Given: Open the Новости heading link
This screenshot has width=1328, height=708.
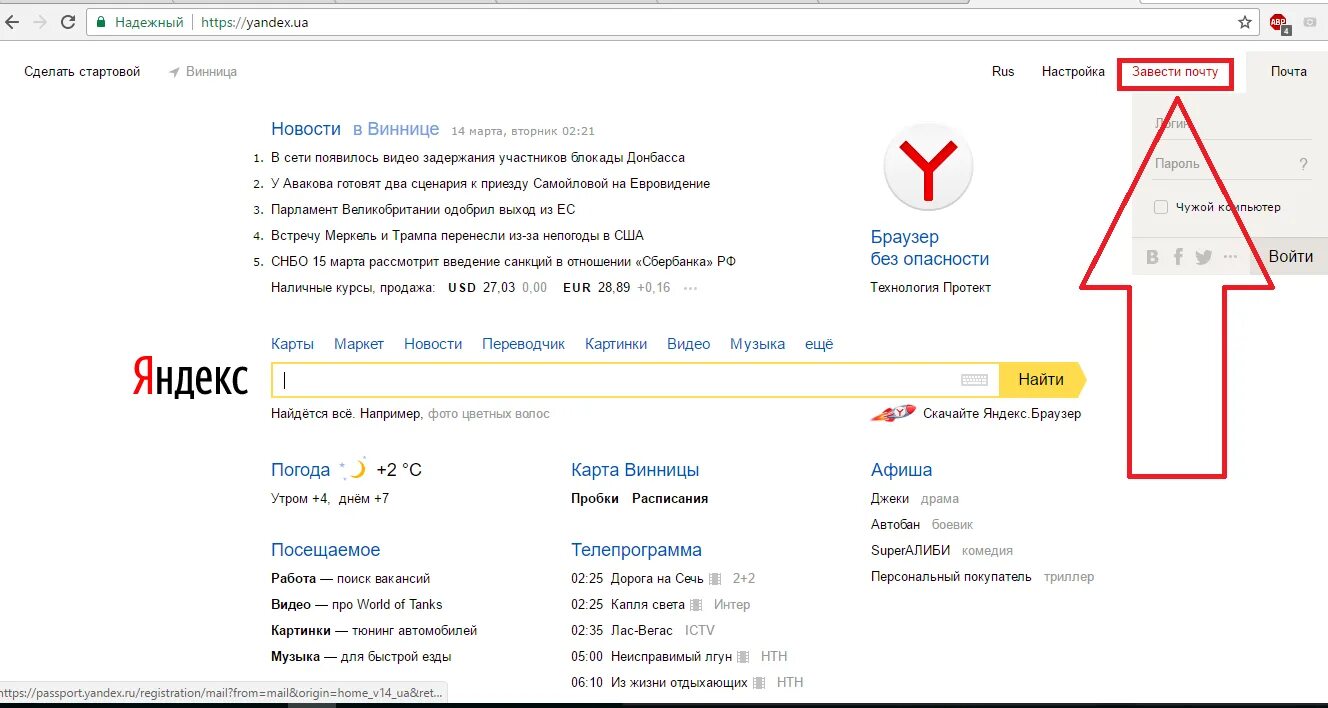Looking at the screenshot, I should (306, 129).
